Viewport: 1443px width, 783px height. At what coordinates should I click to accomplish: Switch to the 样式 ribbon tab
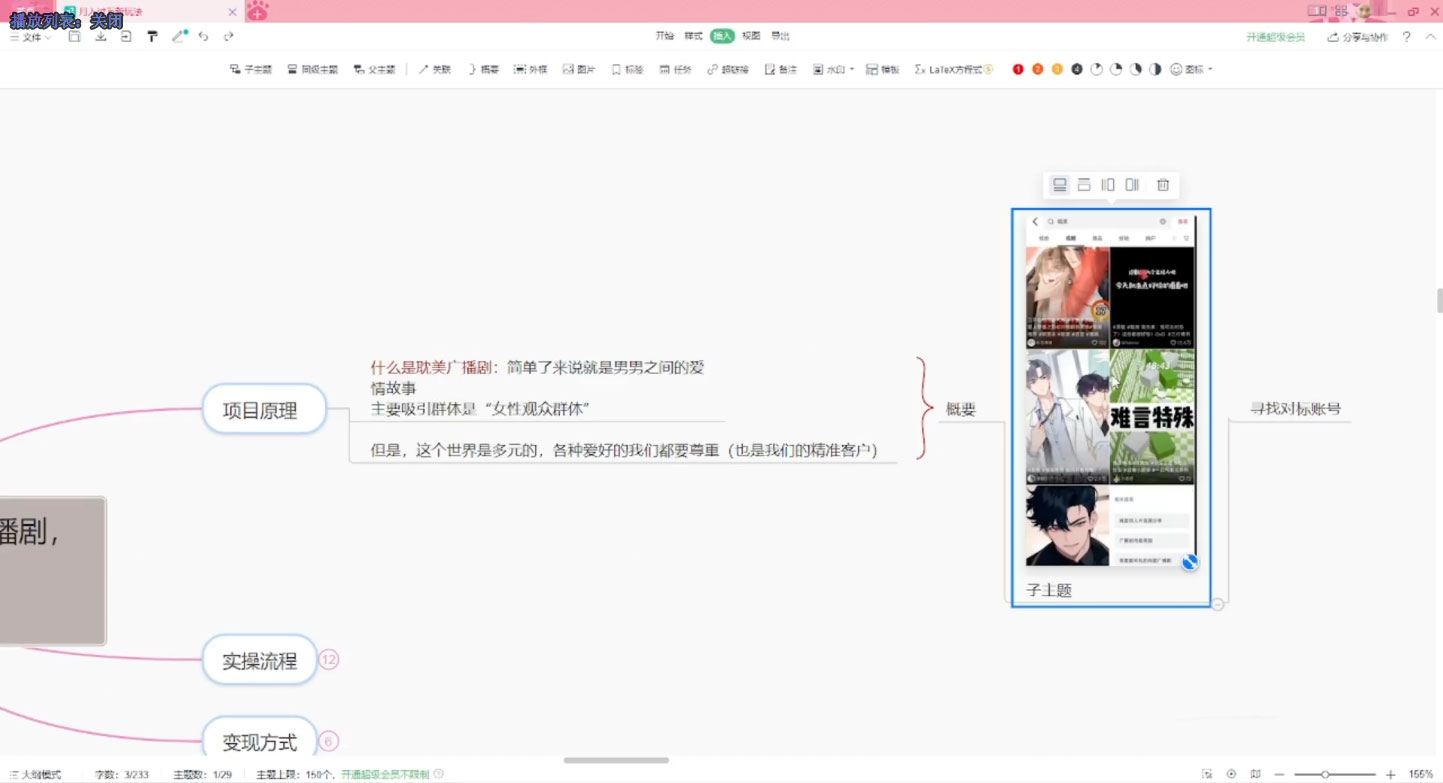tap(695, 35)
